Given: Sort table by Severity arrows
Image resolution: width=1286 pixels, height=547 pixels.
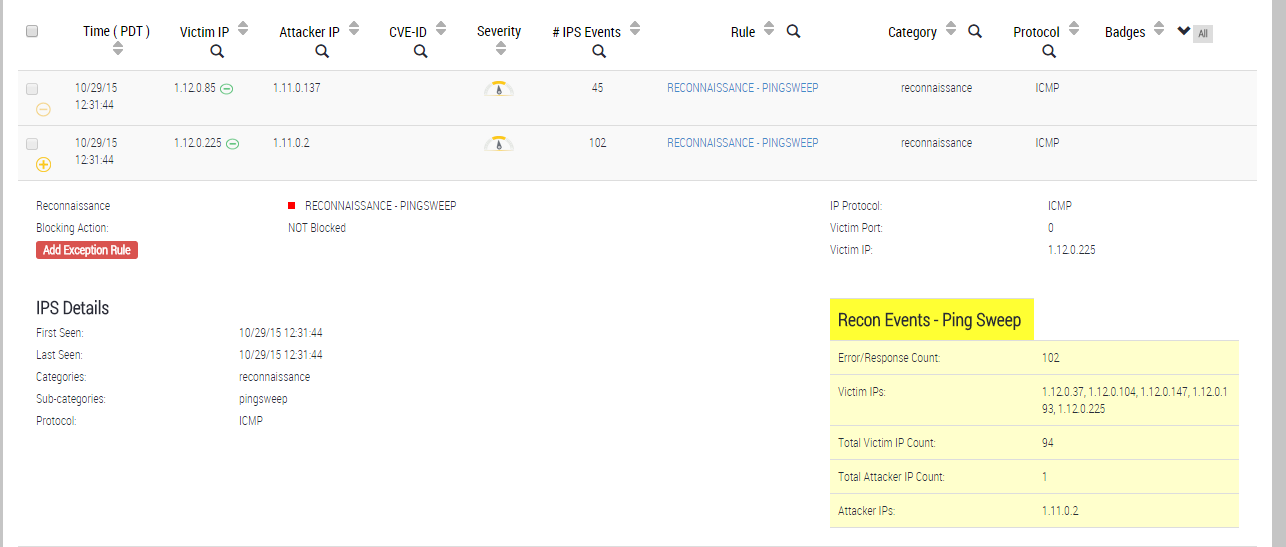Looking at the screenshot, I should [x=500, y=48].
